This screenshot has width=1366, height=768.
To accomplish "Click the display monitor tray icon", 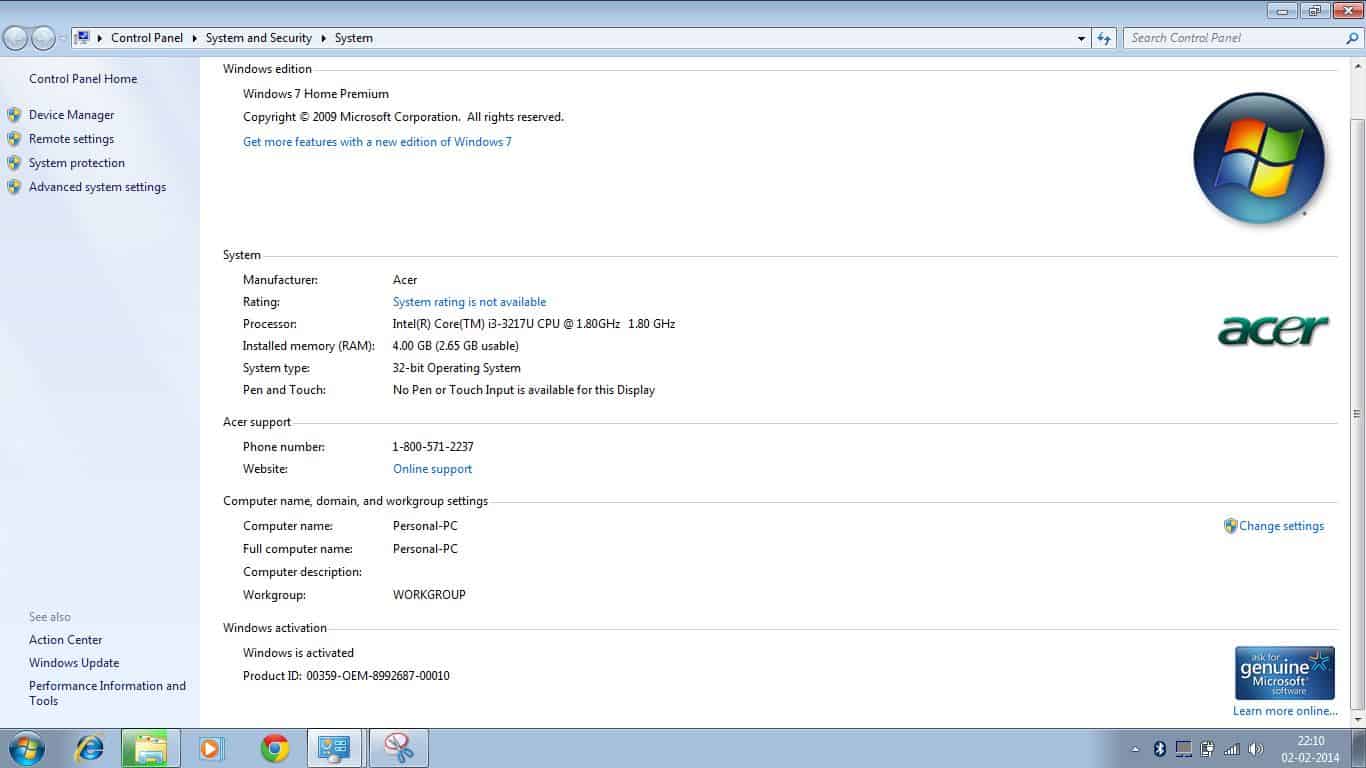I will [x=1184, y=748].
